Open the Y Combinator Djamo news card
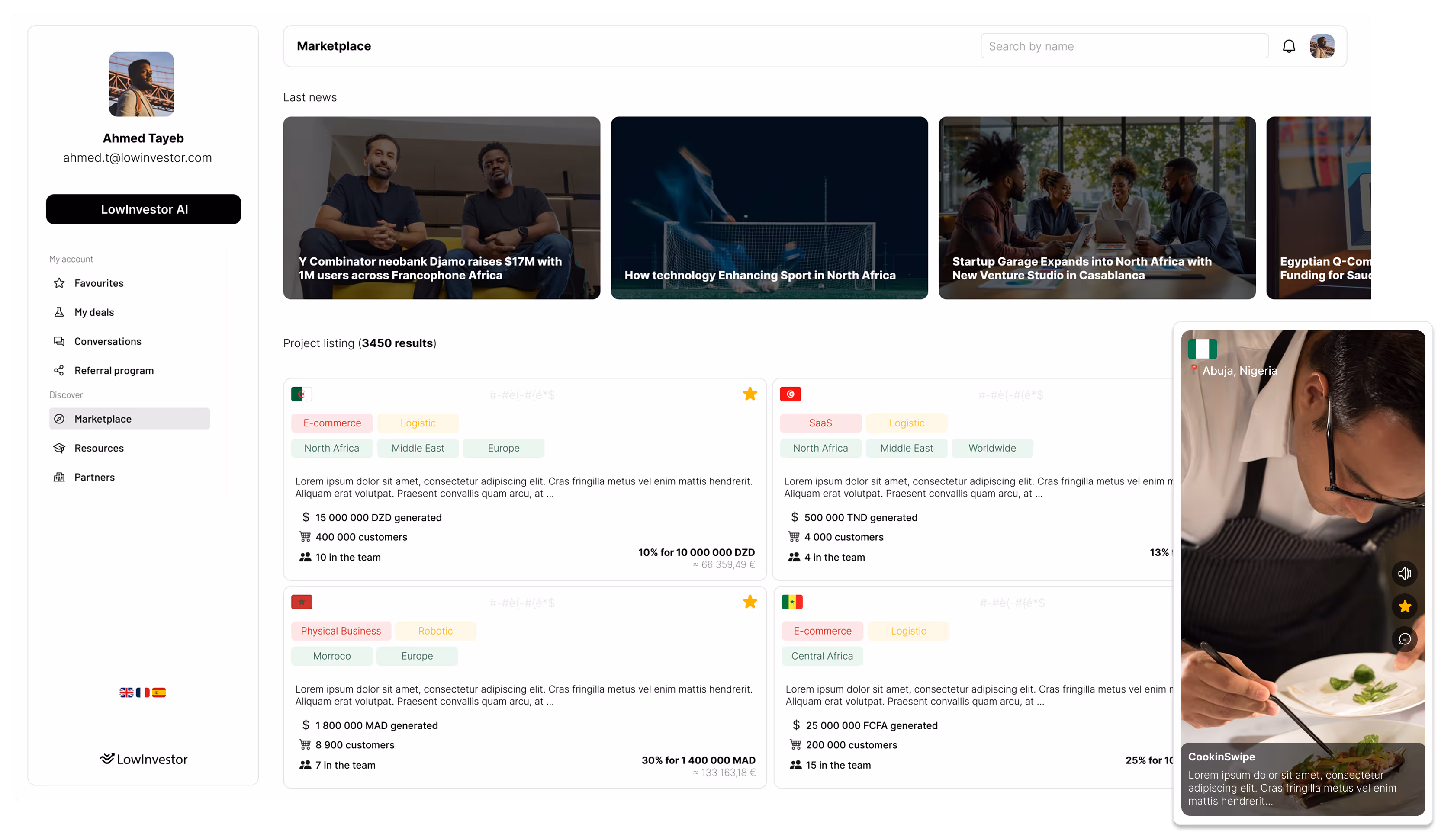The width and height of the screenshot is (1454, 840). tap(441, 208)
